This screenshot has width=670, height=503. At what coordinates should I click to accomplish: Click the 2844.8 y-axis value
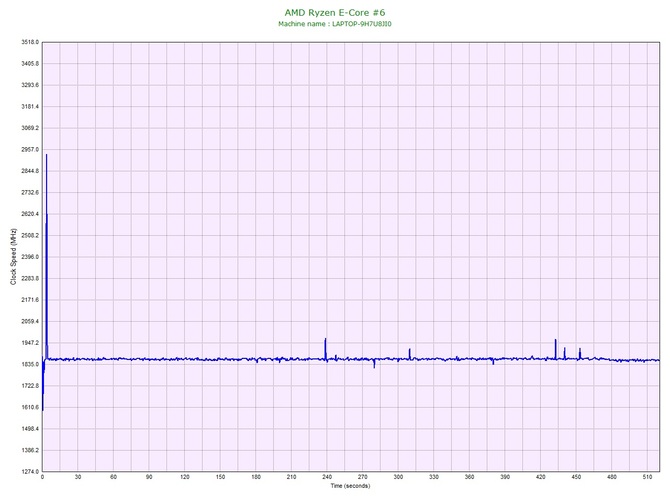30,171
